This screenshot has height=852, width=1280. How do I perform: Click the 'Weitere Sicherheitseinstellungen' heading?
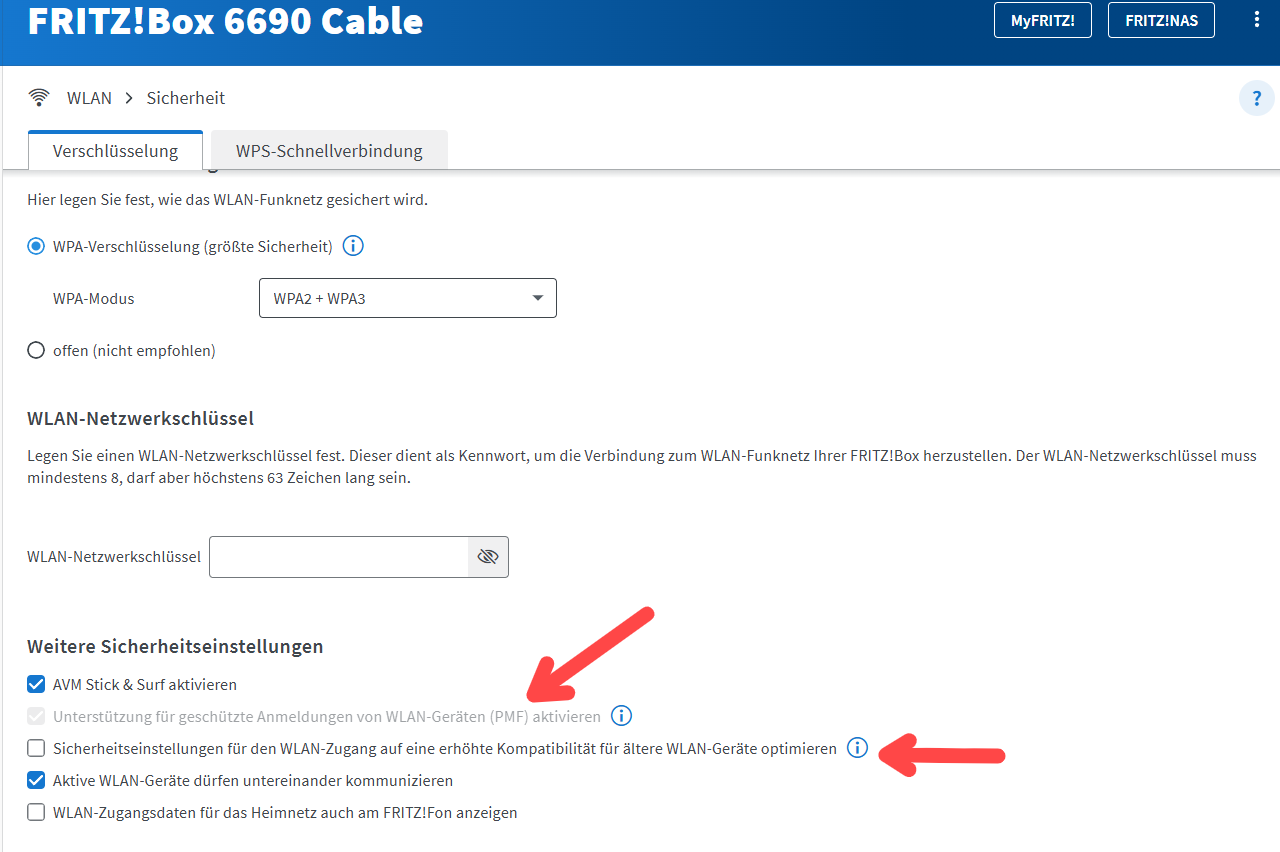pyautogui.click(x=175, y=646)
